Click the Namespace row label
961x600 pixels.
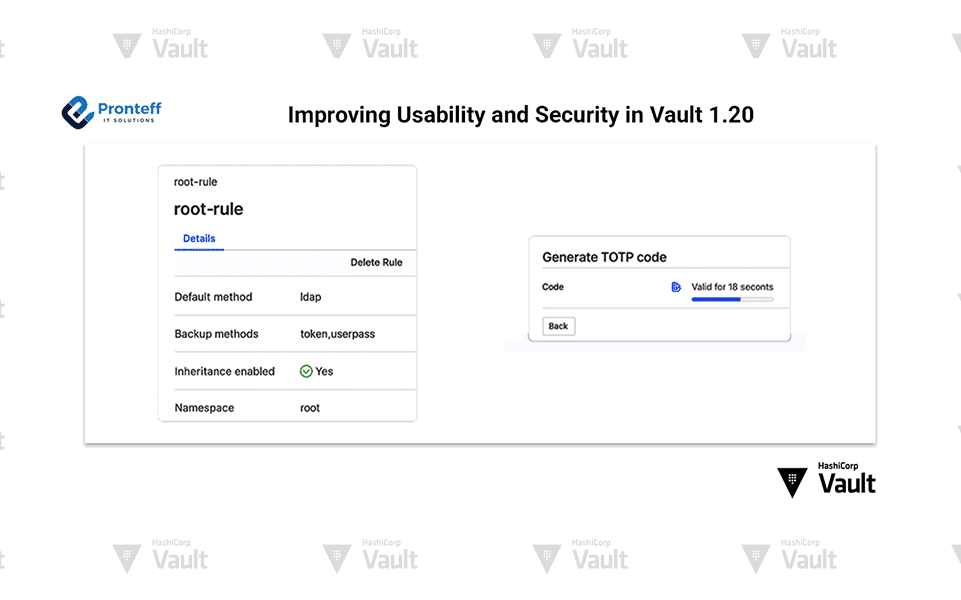click(204, 408)
